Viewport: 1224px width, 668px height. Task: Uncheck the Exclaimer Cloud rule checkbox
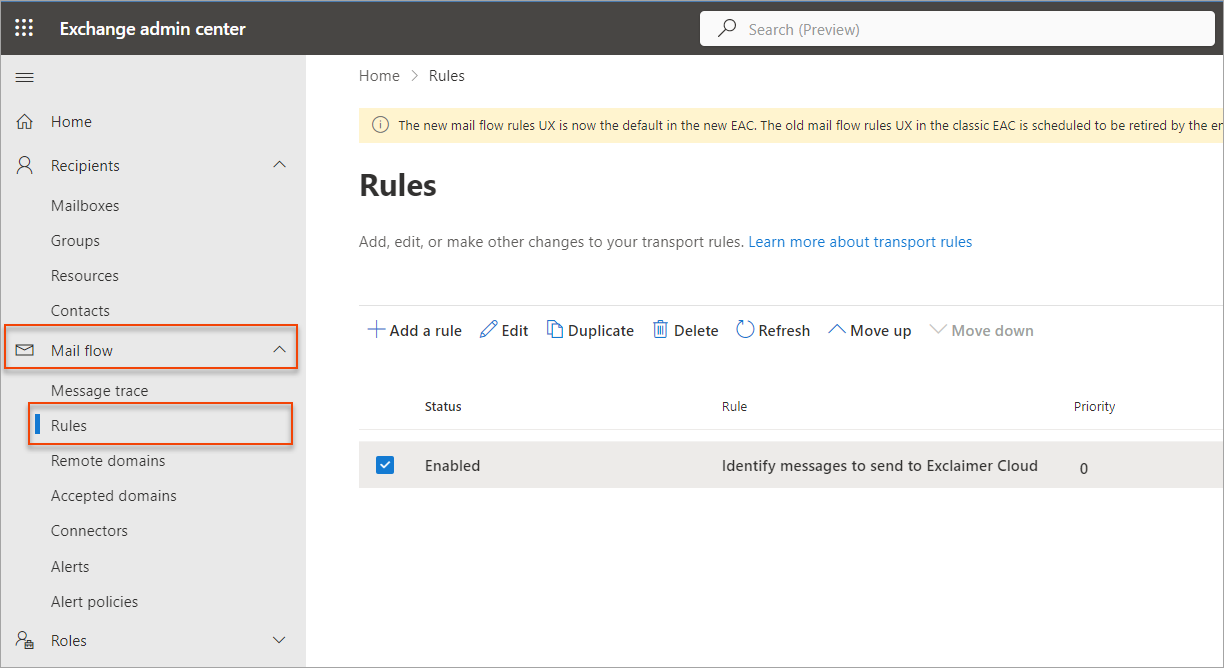(385, 465)
